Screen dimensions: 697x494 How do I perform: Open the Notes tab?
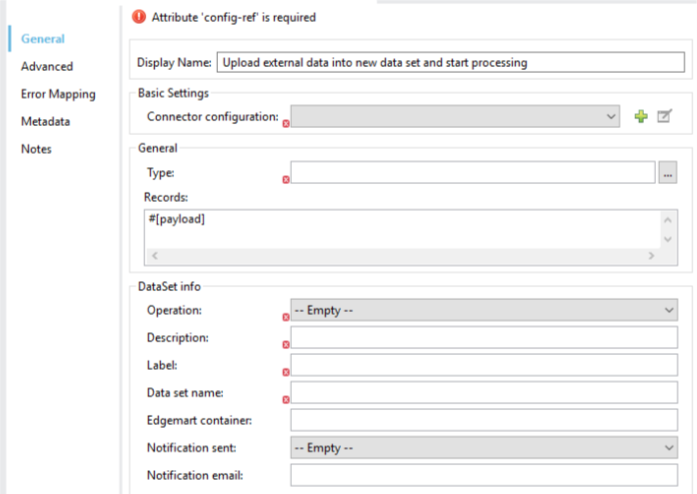coord(37,149)
